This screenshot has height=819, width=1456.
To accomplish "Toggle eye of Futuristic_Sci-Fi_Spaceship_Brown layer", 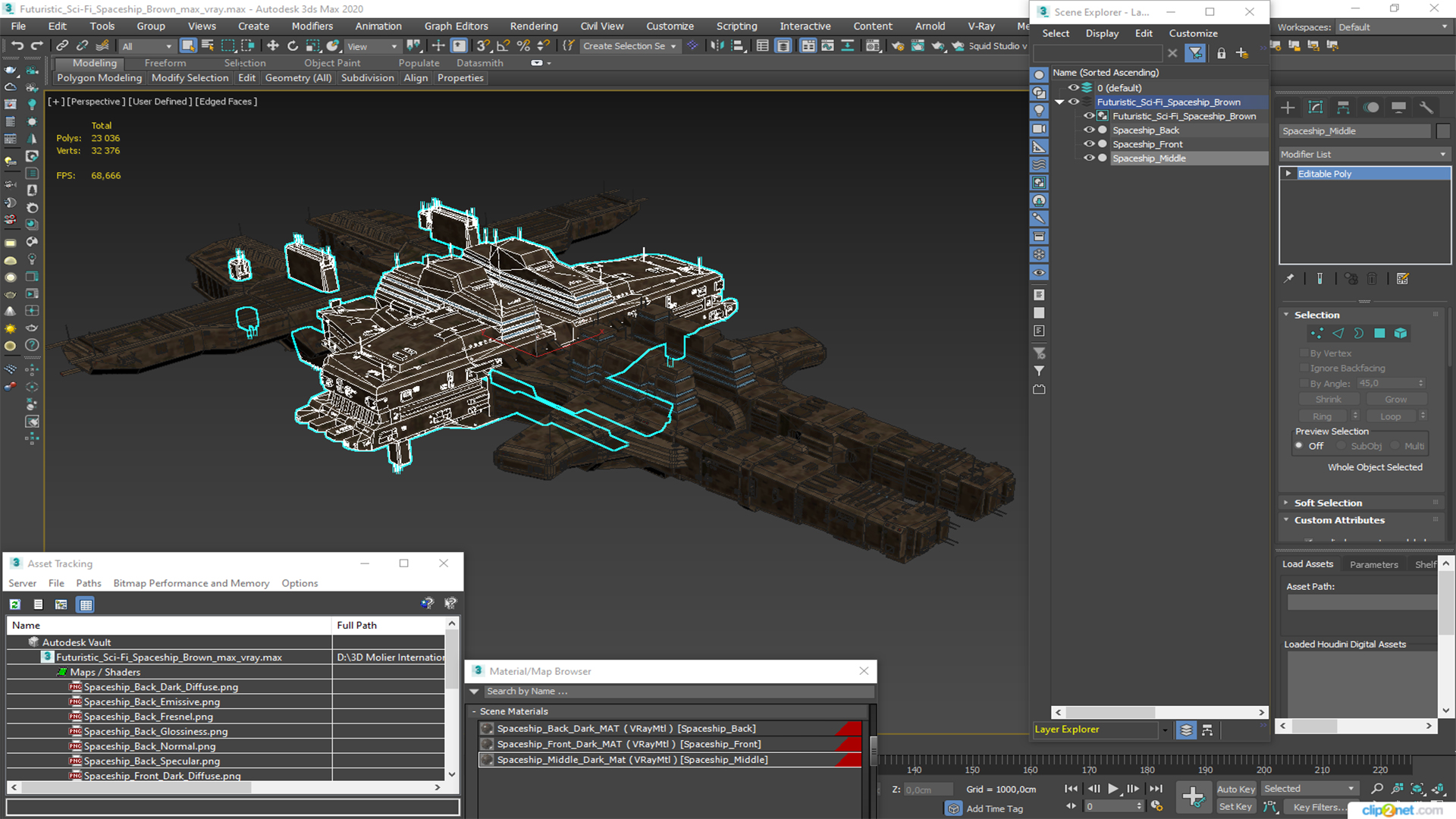I will (x=1074, y=102).
